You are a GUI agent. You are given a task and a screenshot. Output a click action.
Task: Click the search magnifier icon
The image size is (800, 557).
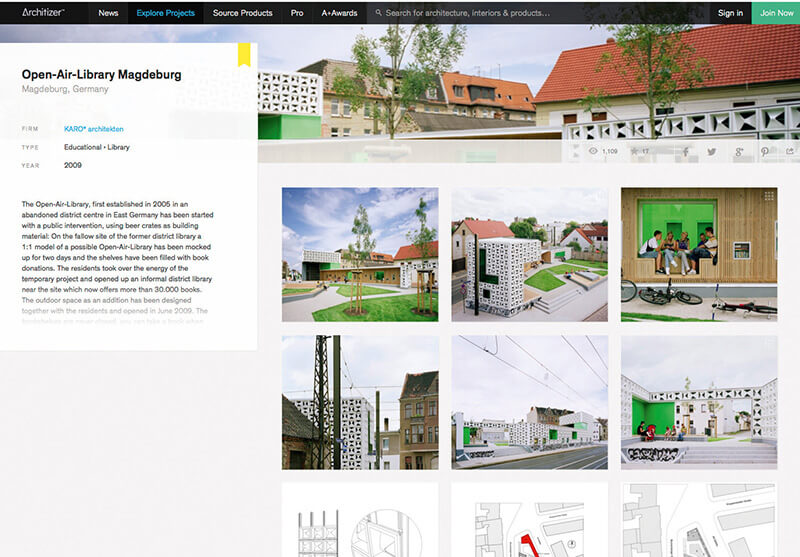[379, 13]
